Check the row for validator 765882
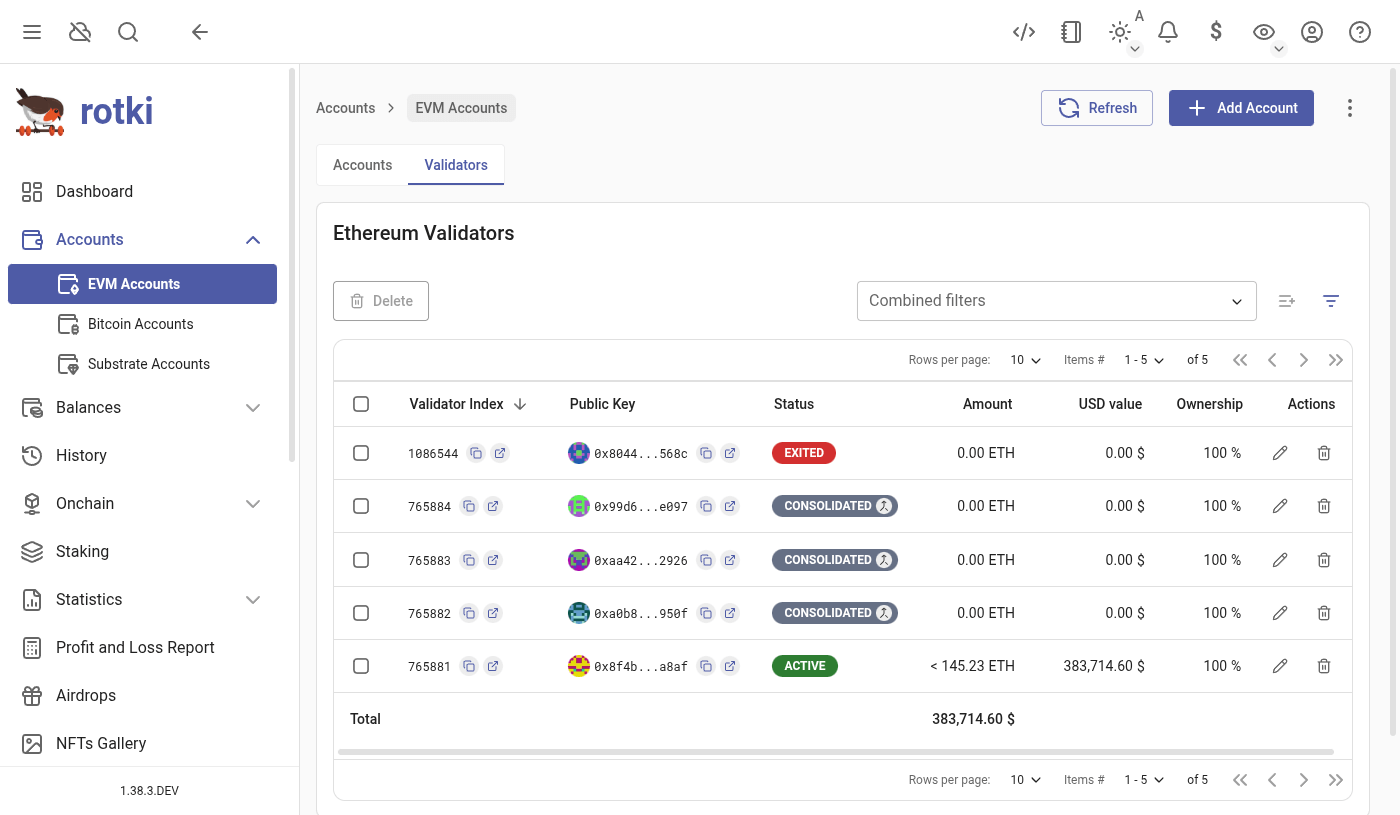Viewport: 1400px width, 815px height. (361, 613)
